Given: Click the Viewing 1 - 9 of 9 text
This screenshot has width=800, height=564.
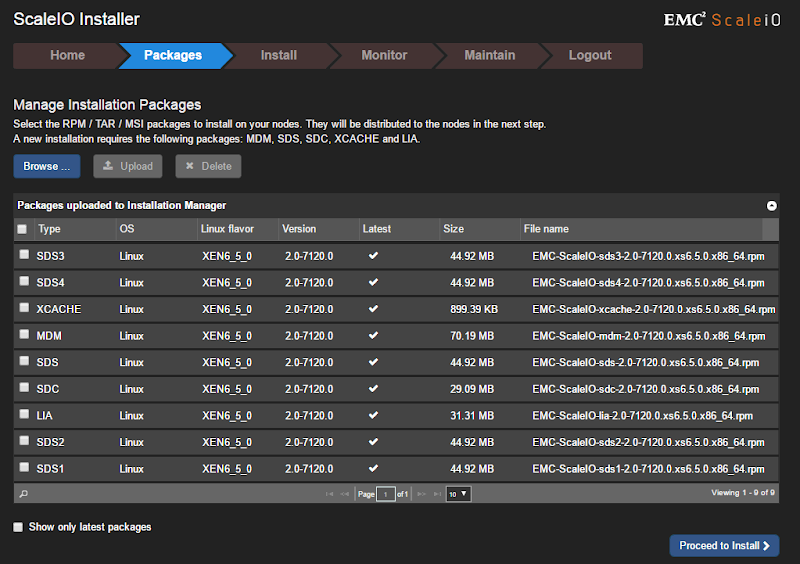Looking at the screenshot, I should (743, 493).
